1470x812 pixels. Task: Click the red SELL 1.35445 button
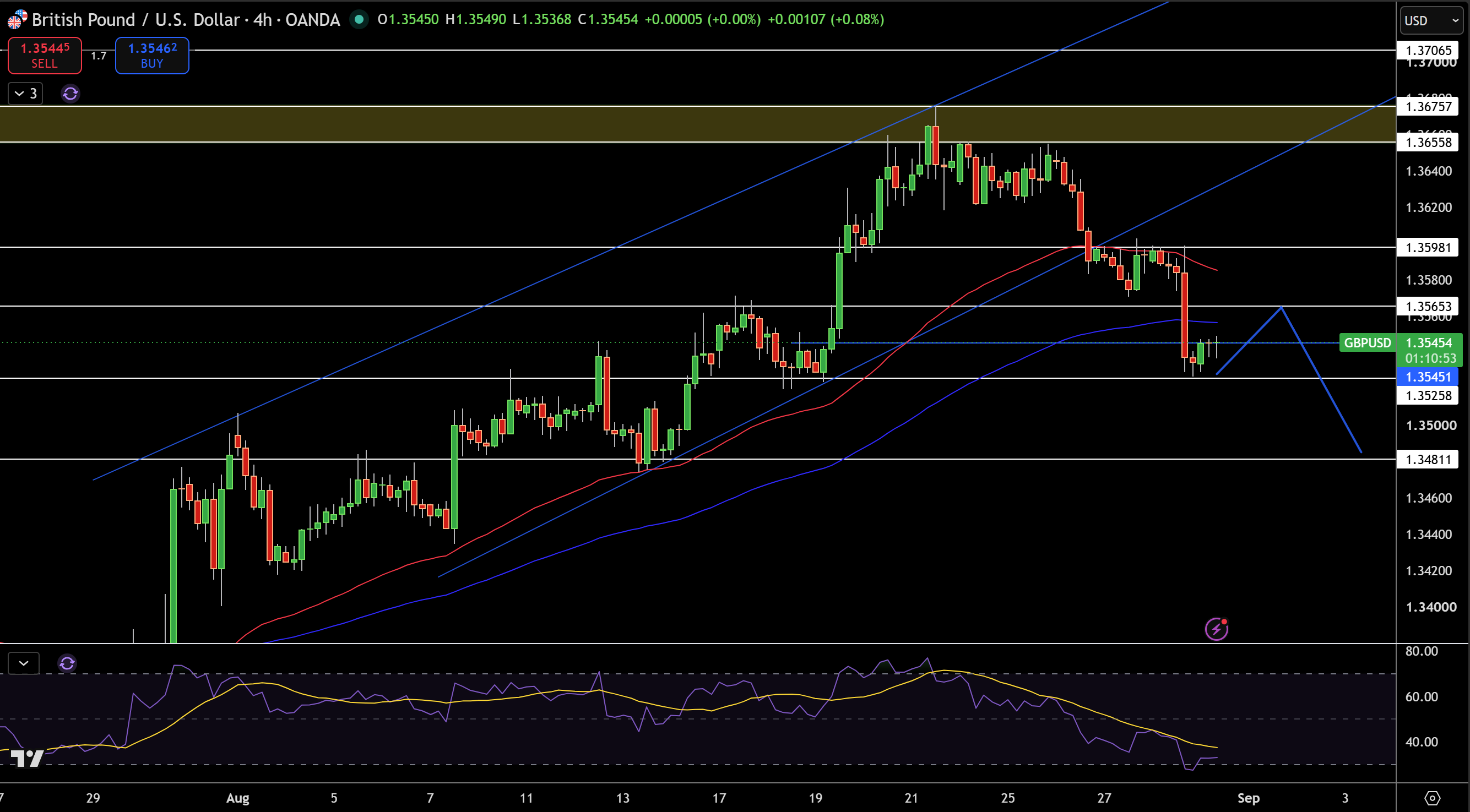(45, 55)
